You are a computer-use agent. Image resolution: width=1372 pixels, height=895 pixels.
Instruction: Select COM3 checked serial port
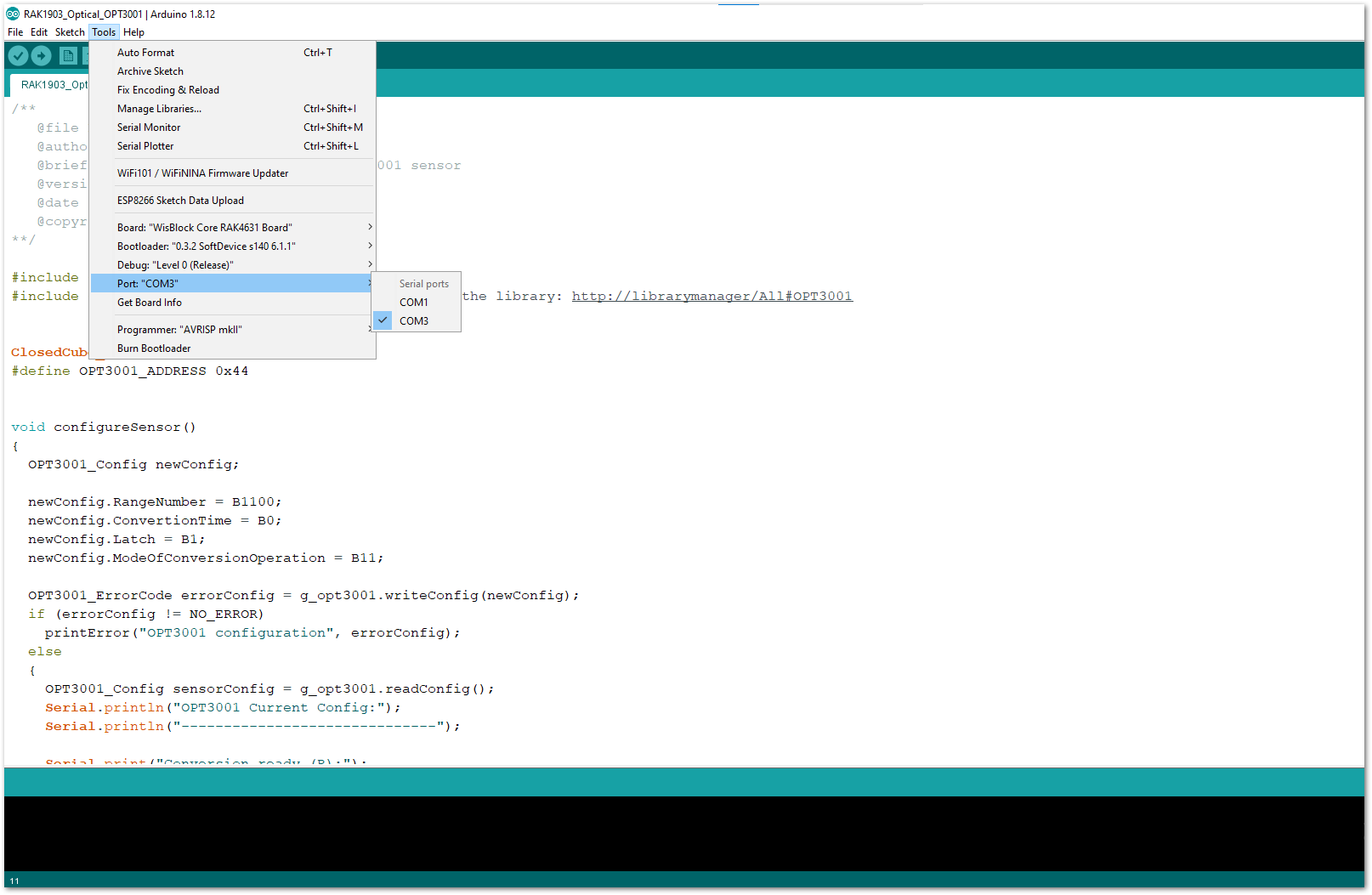(x=417, y=321)
